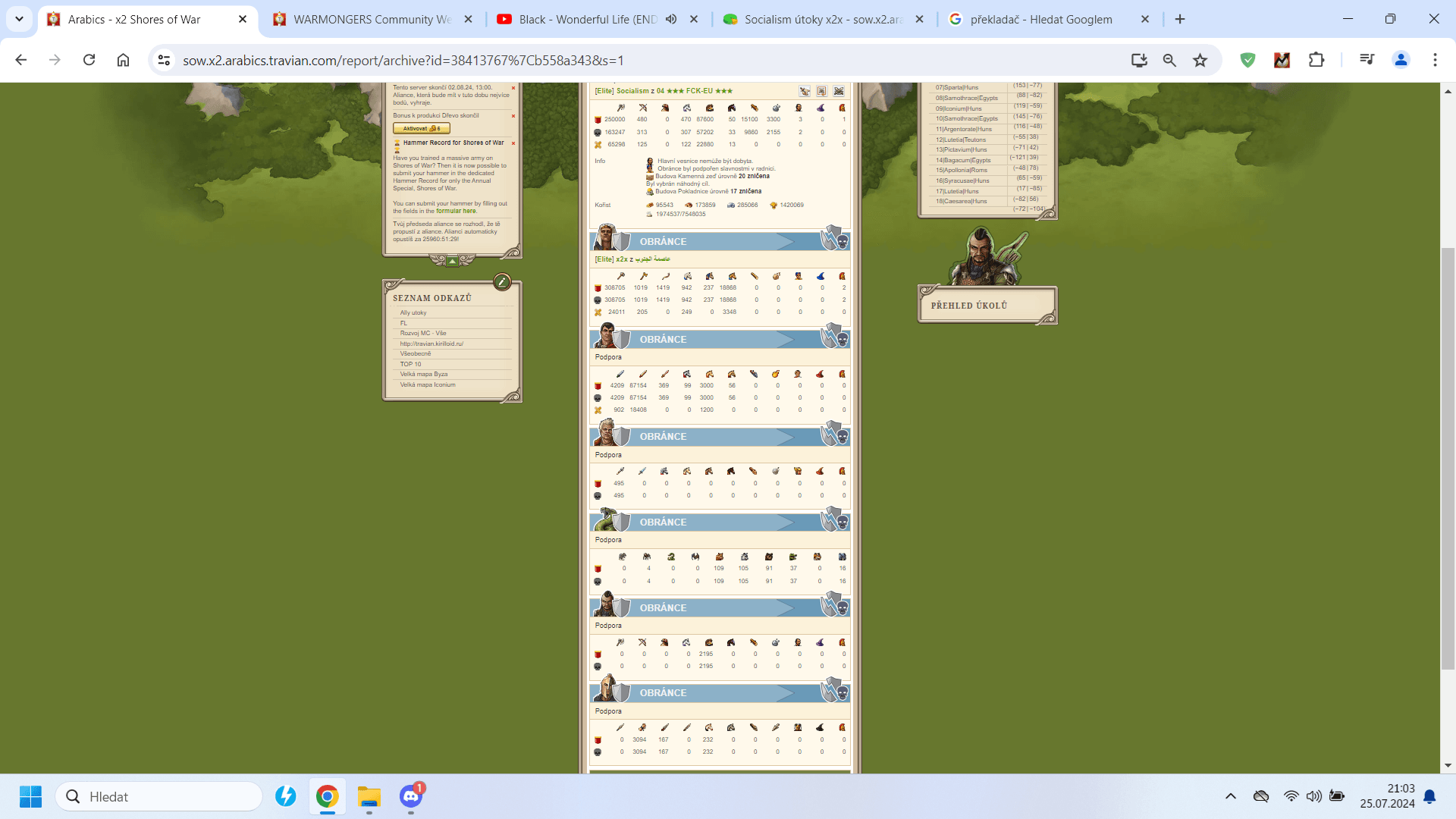Screen dimensions: 1456x819
Task: Click the attacker's hero helmet icon
Action: click(843, 108)
